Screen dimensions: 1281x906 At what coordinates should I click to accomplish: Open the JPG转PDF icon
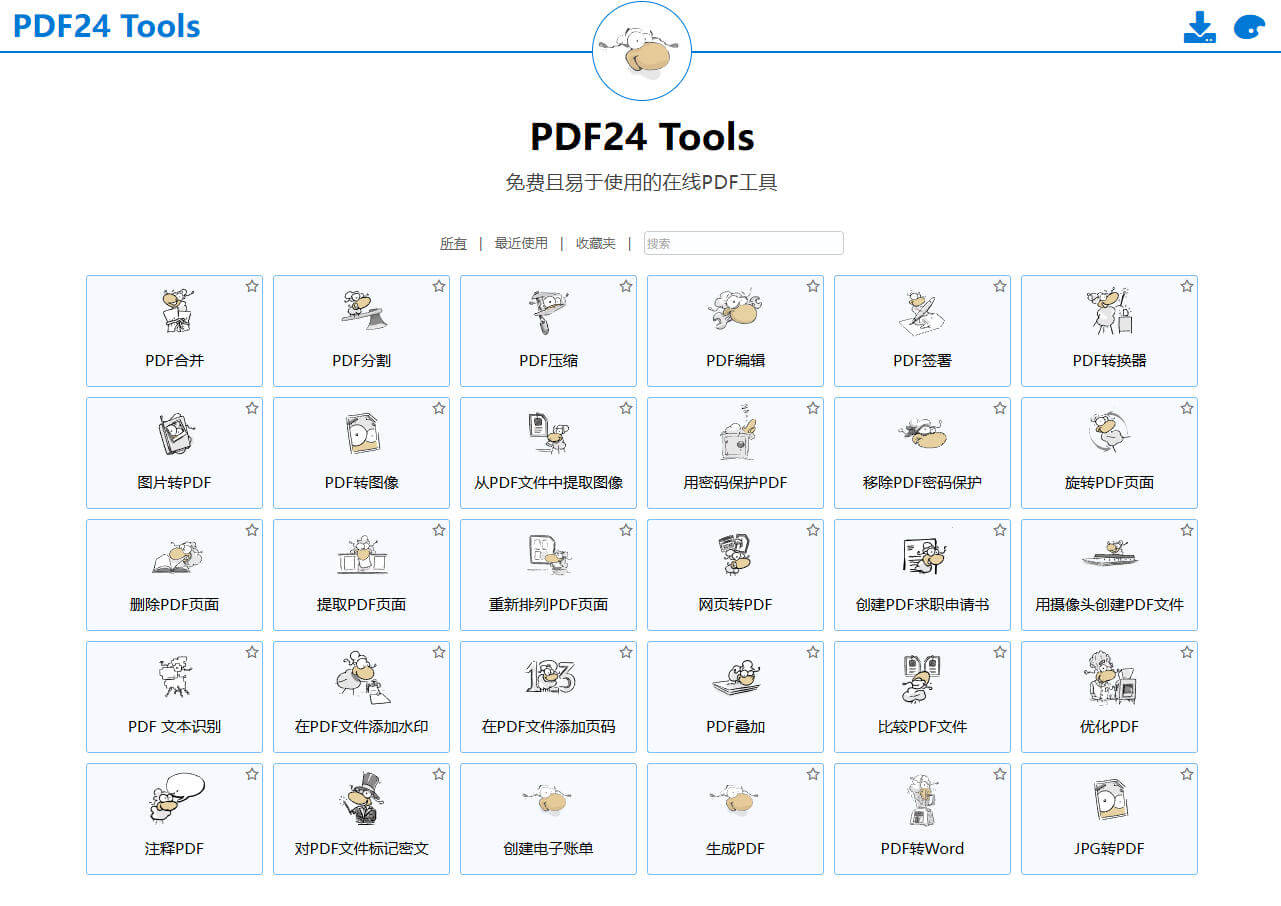click(1109, 799)
